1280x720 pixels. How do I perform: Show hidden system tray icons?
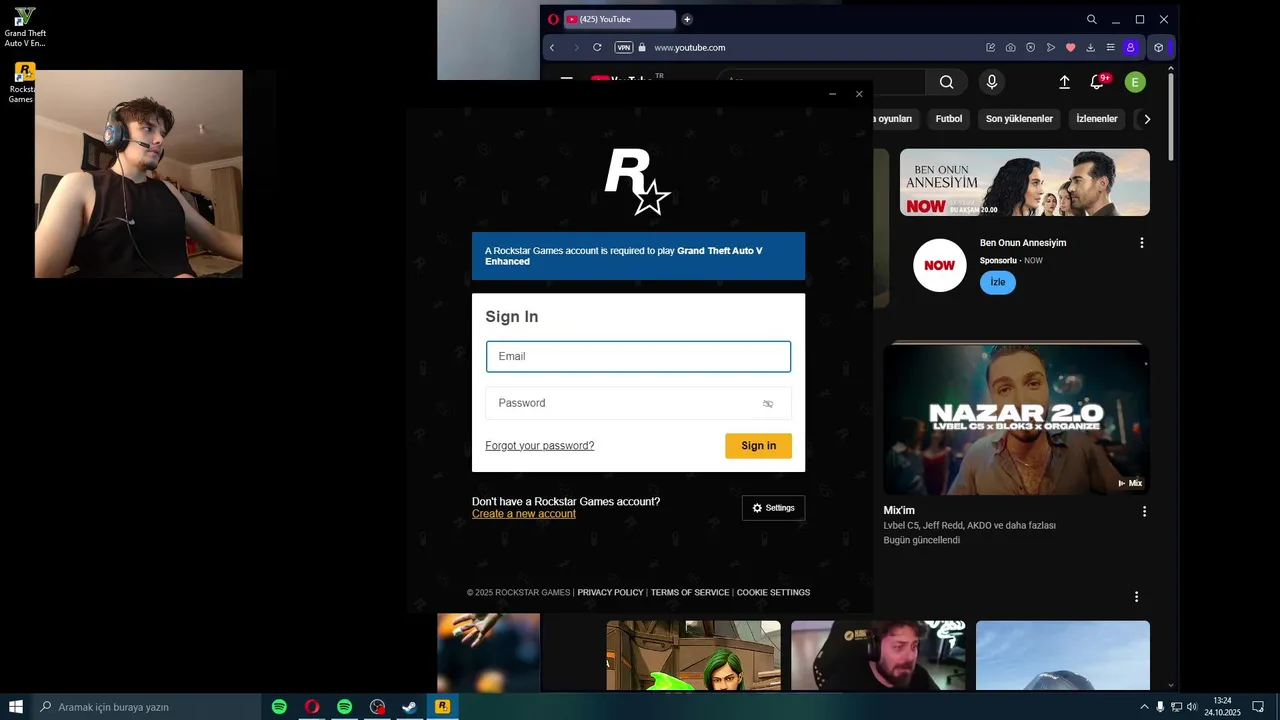click(1144, 707)
